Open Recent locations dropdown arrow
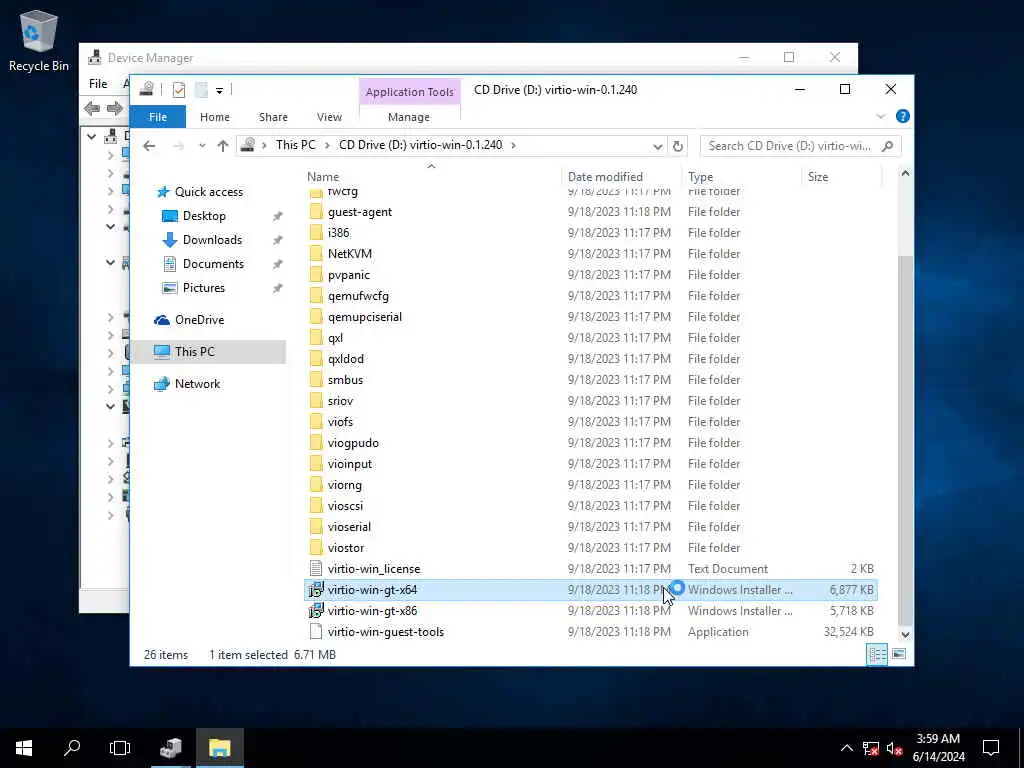 point(202,146)
